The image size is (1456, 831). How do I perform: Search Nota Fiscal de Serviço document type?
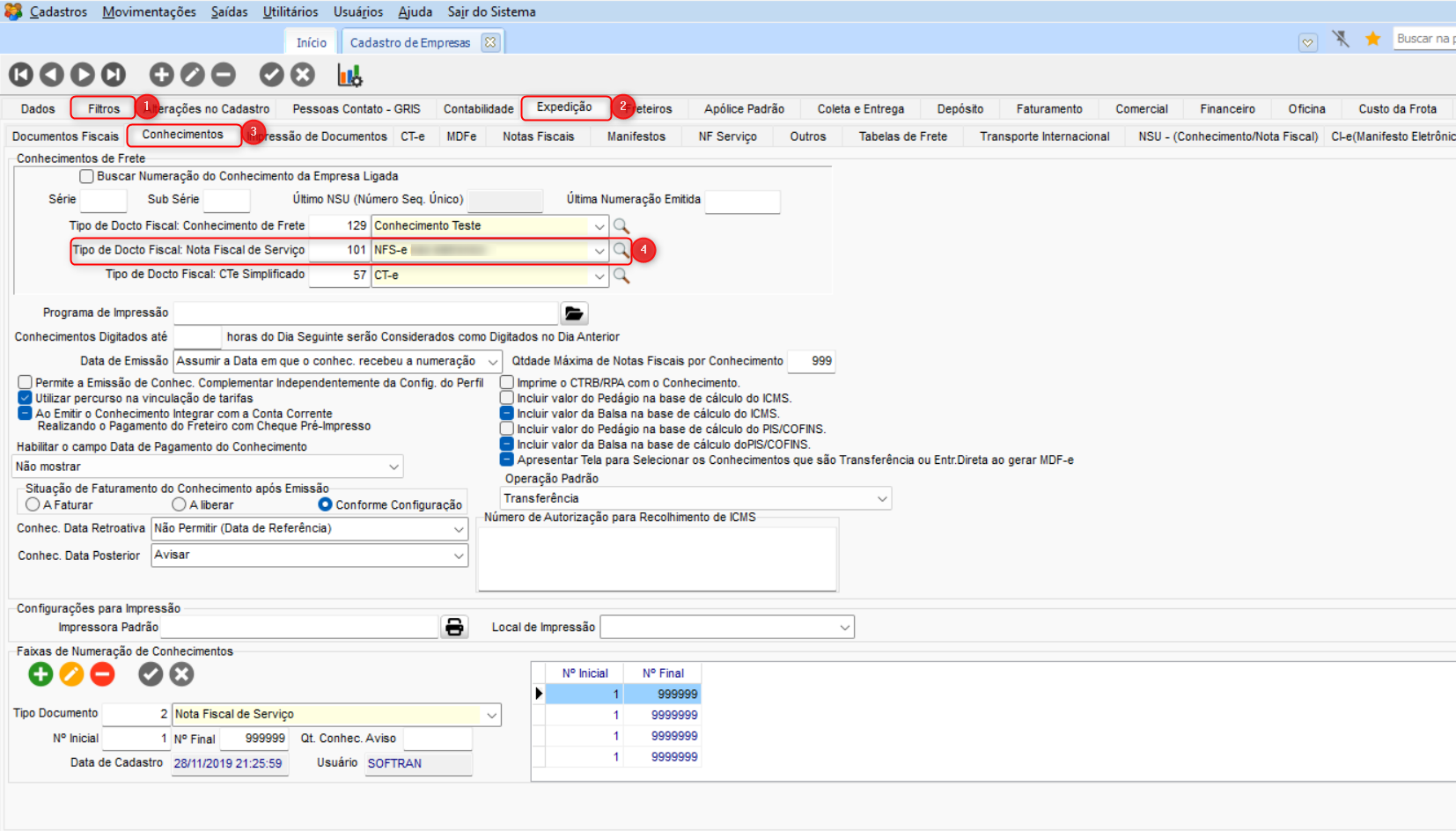[x=621, y=250]
